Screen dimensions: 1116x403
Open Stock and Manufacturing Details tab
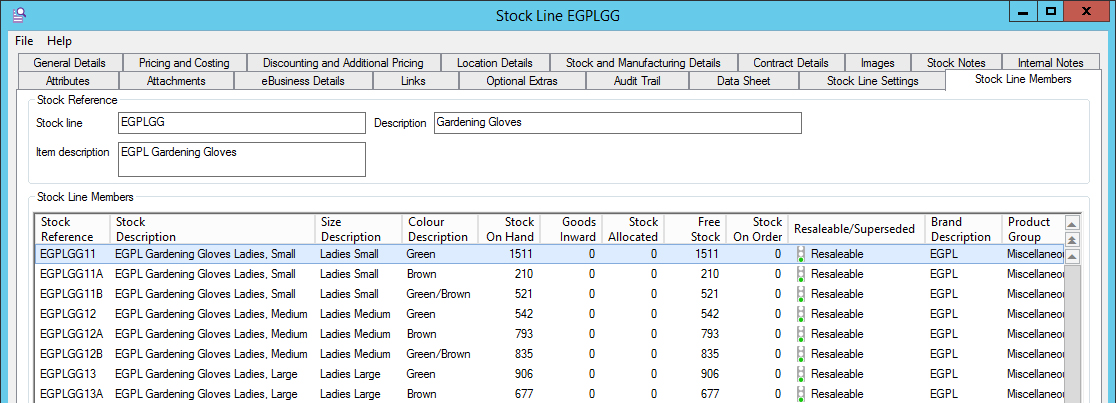pos(643,63)
